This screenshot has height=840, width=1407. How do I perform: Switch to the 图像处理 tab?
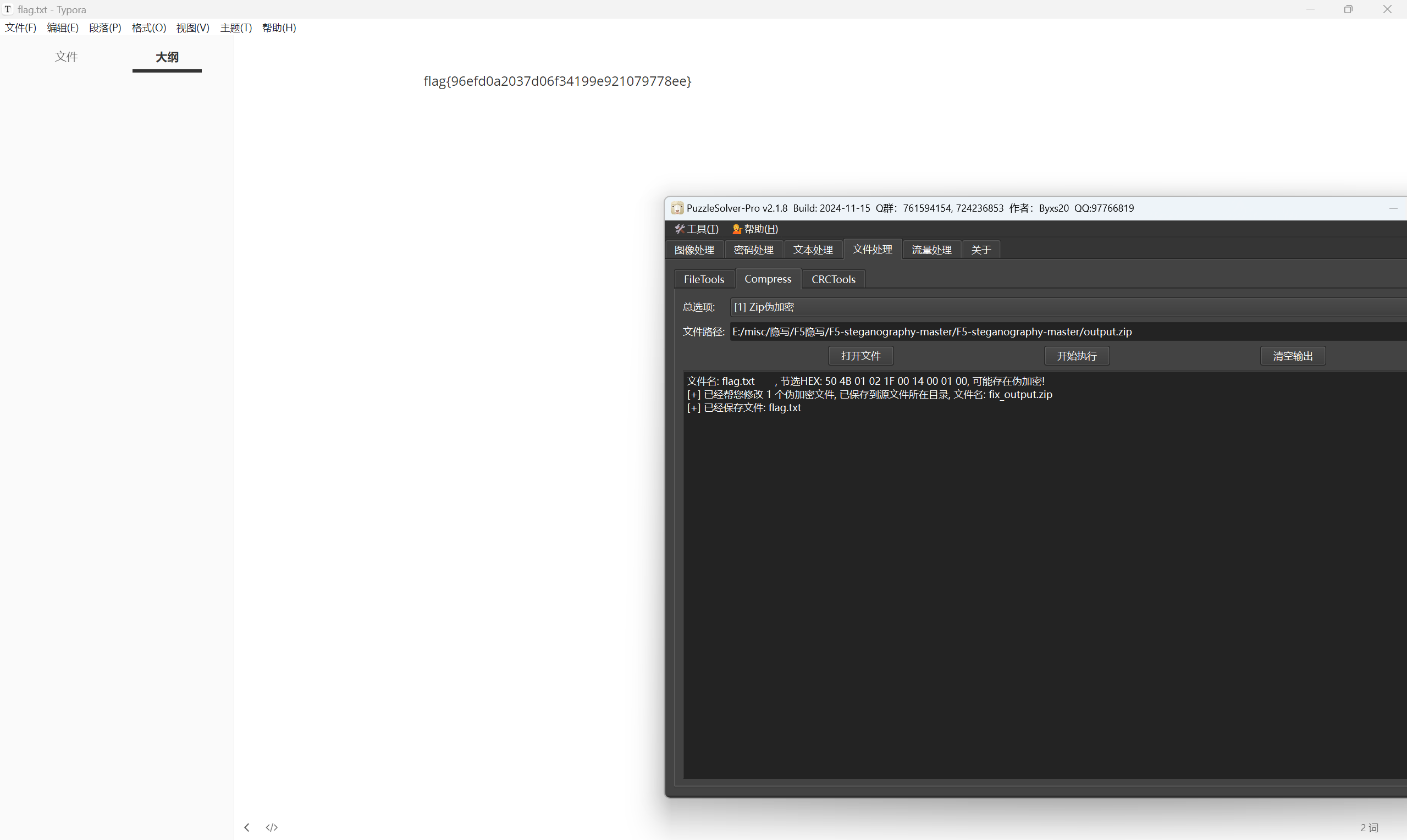pos(694,250)
